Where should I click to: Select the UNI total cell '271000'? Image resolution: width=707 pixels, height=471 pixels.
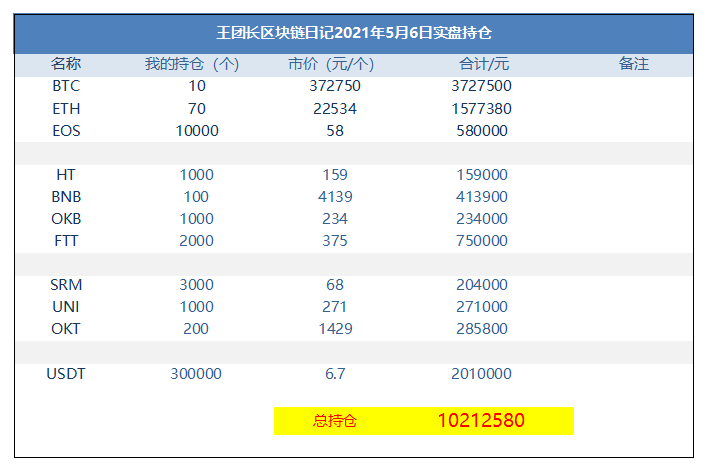pyautogui.click(x=482, y=306)
